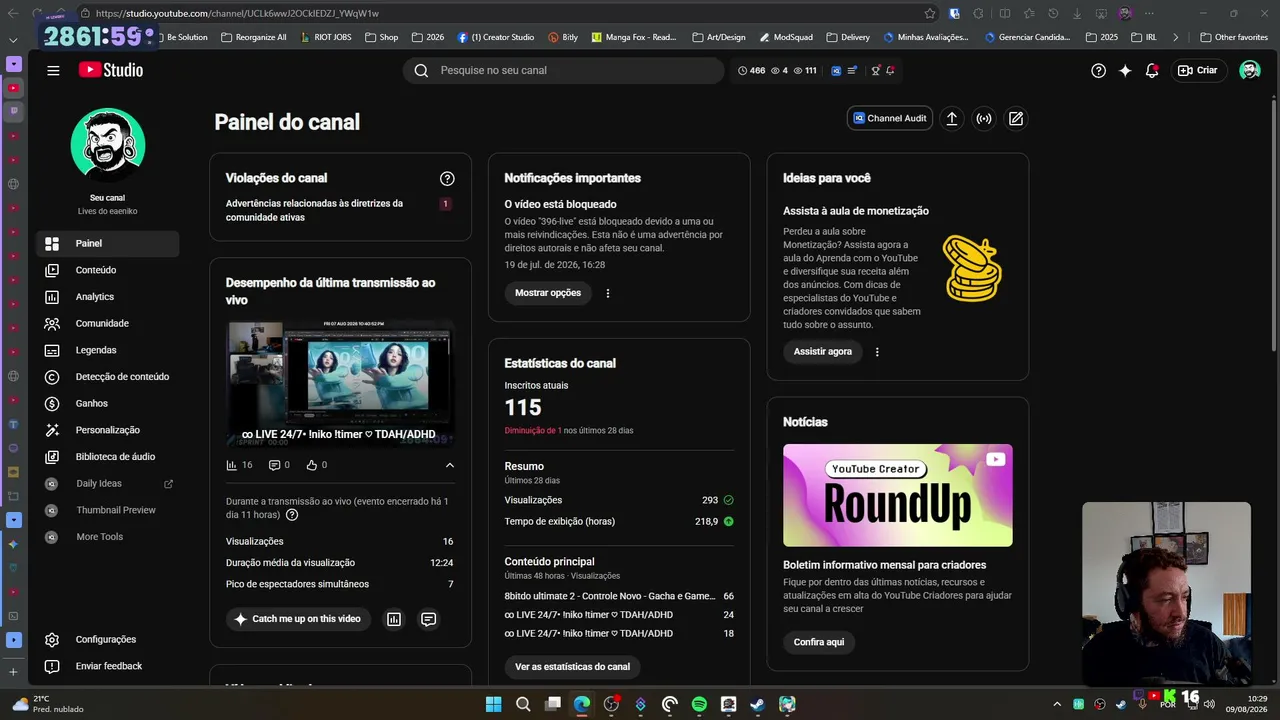This screenshot has width=1280, height=720.
Task: Open the browser downloads icon
Action: pos(1077,13)
